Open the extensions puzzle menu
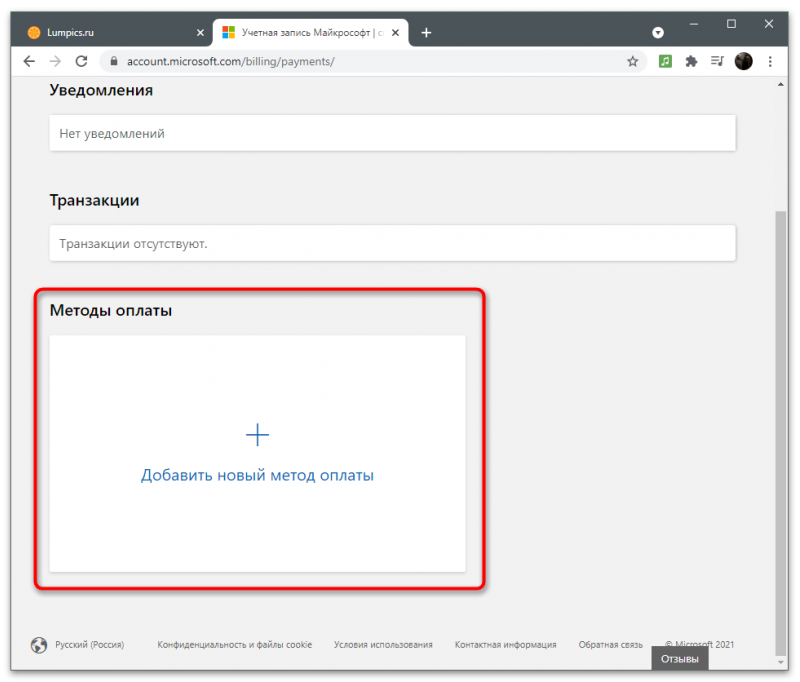The image size is (800, 682). 691,62
